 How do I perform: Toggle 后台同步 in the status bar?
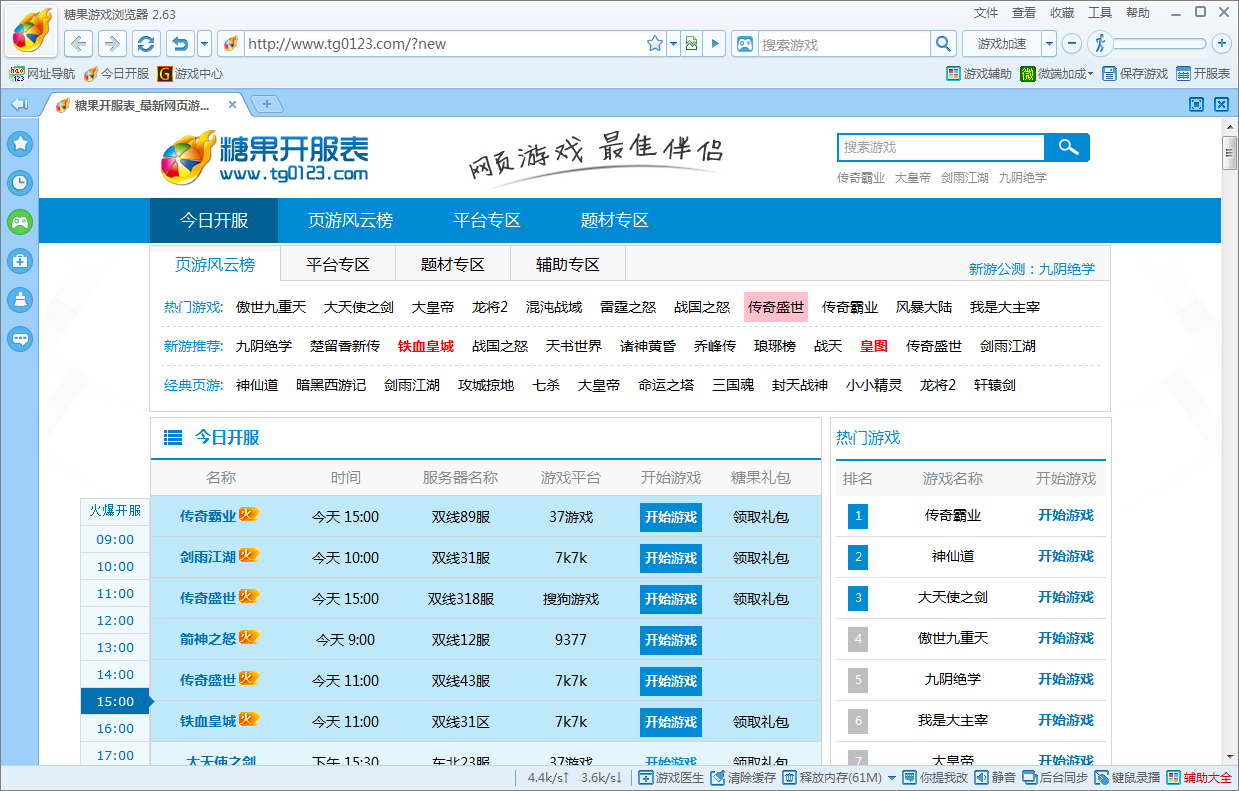tap(1055, 778)
